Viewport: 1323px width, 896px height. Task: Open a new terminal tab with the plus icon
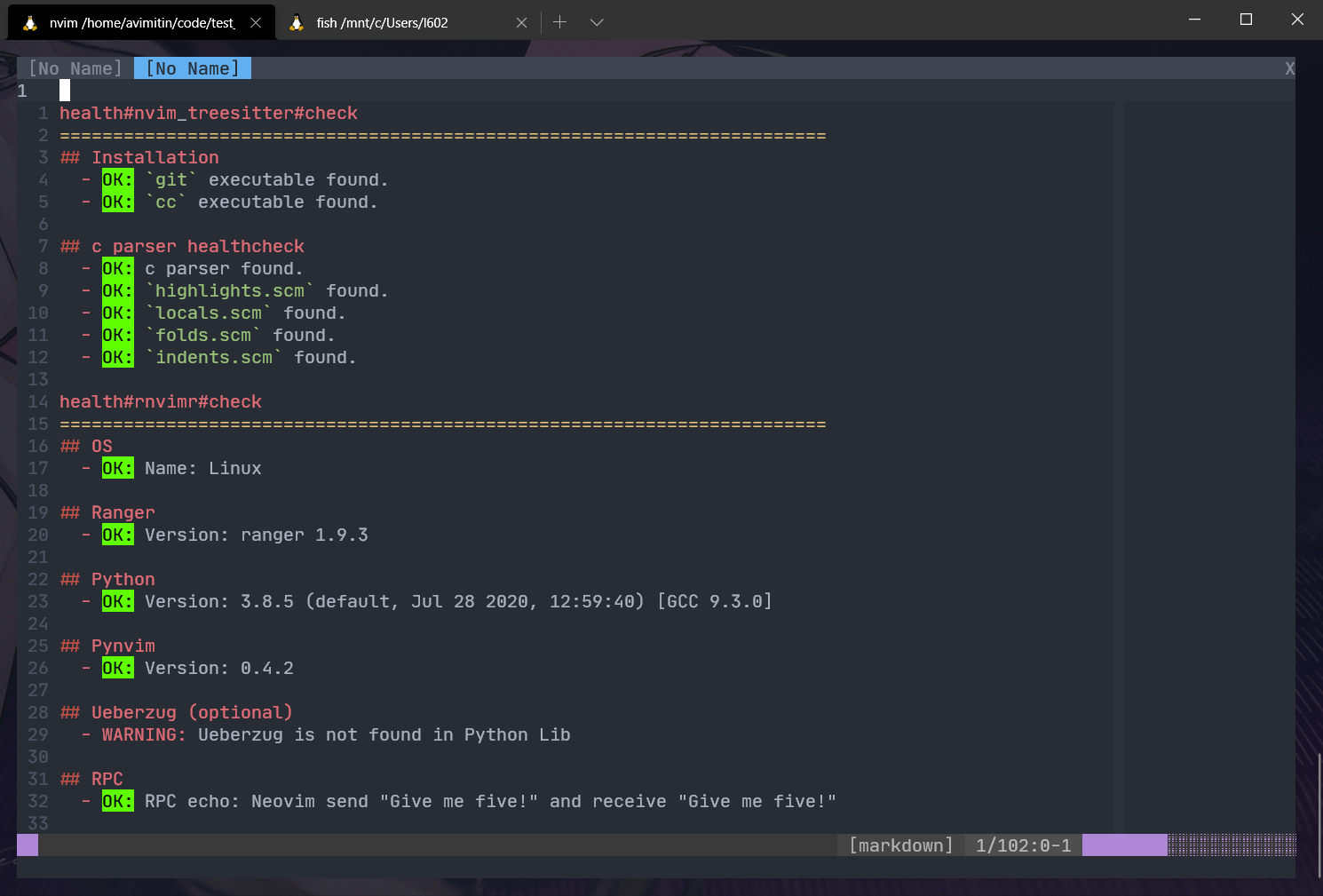pyautogui.click(x=559, y=21)
